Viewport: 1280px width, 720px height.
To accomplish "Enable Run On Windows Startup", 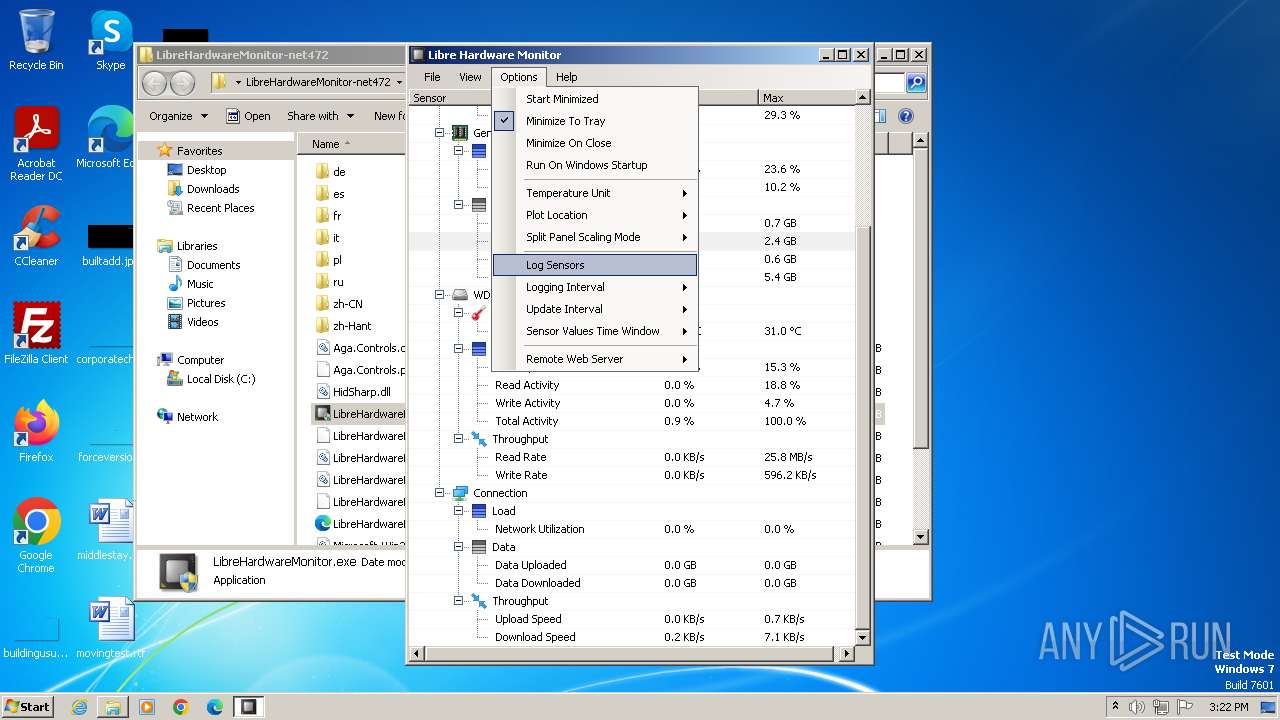I will click(x=595, y=165).
